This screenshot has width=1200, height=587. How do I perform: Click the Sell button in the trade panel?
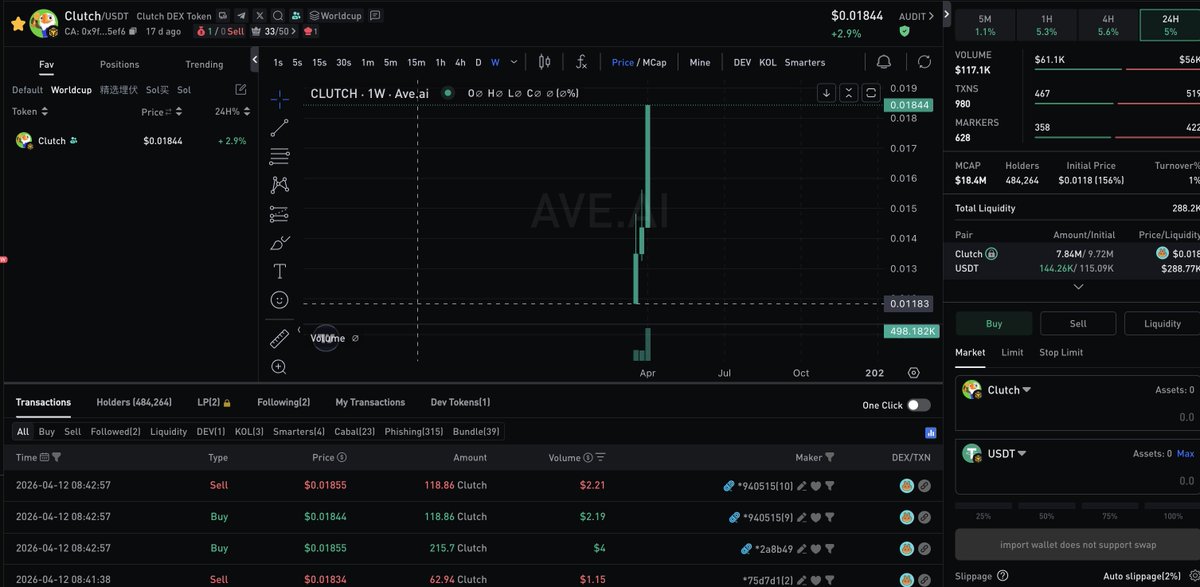click(1078, 324)
